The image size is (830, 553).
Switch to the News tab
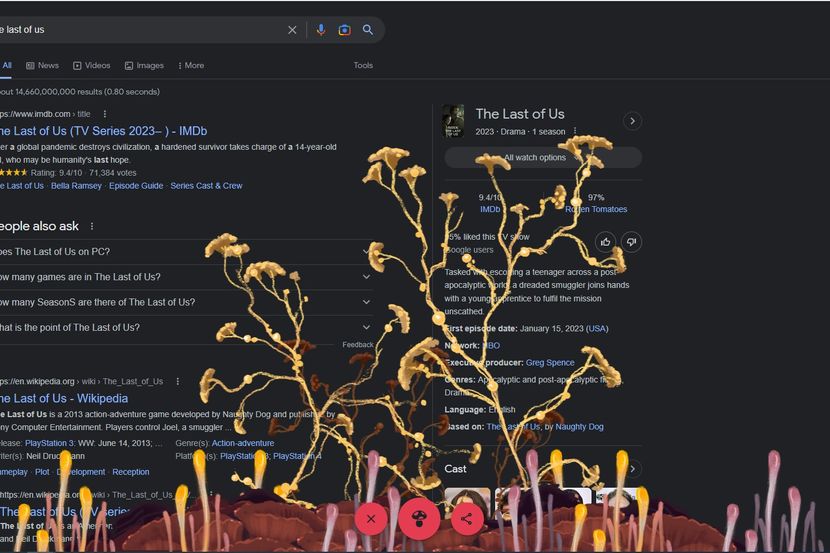coord(42,66)
